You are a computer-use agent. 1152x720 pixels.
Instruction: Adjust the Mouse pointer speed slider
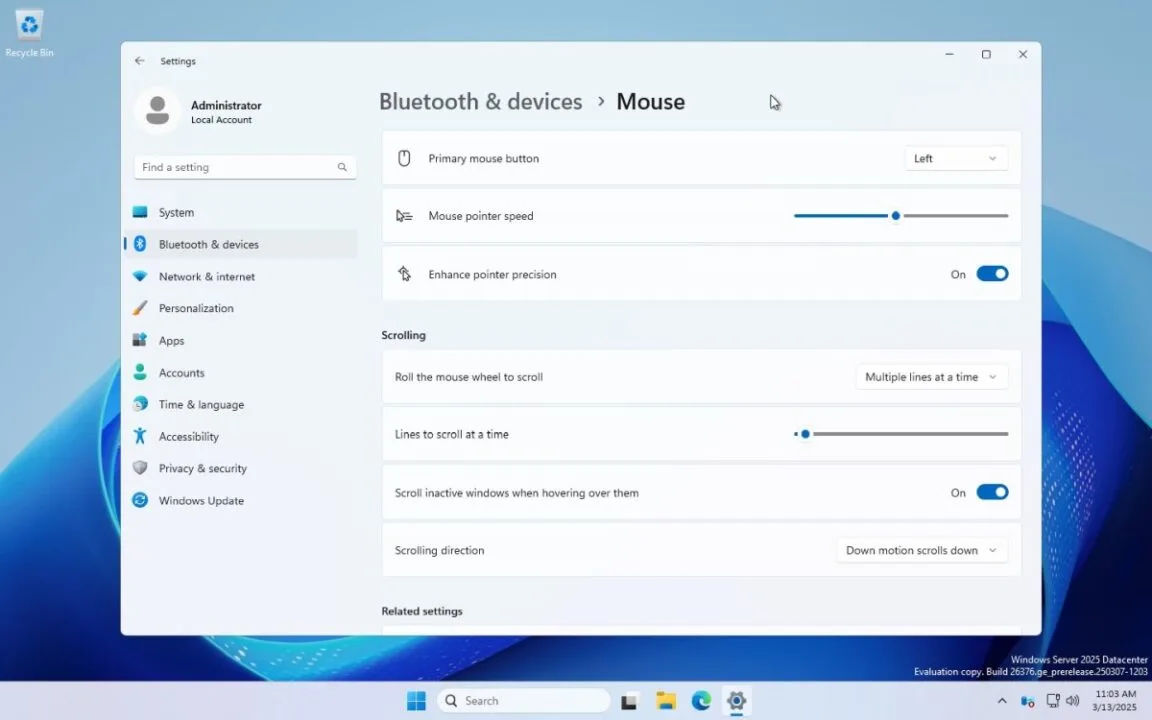point(895,215)
